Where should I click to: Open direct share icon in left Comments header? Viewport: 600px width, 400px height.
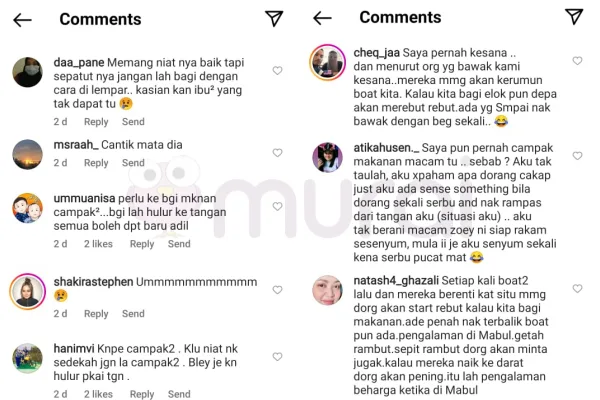coord(274,18)
